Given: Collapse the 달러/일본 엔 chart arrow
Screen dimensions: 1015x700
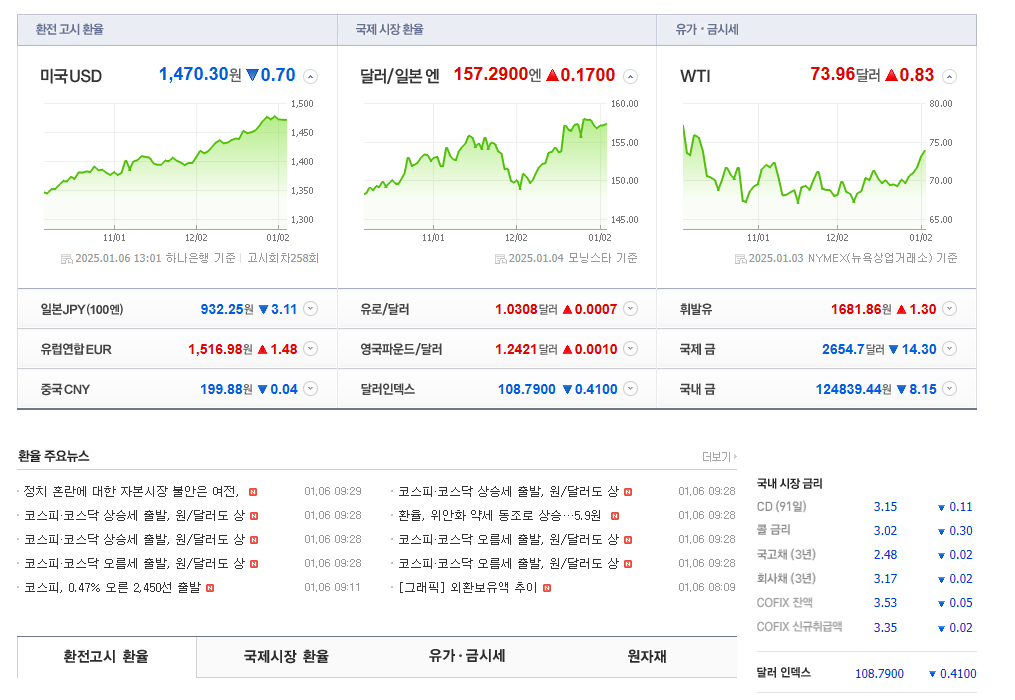Looking at the screenshot, I should [630, 77].
